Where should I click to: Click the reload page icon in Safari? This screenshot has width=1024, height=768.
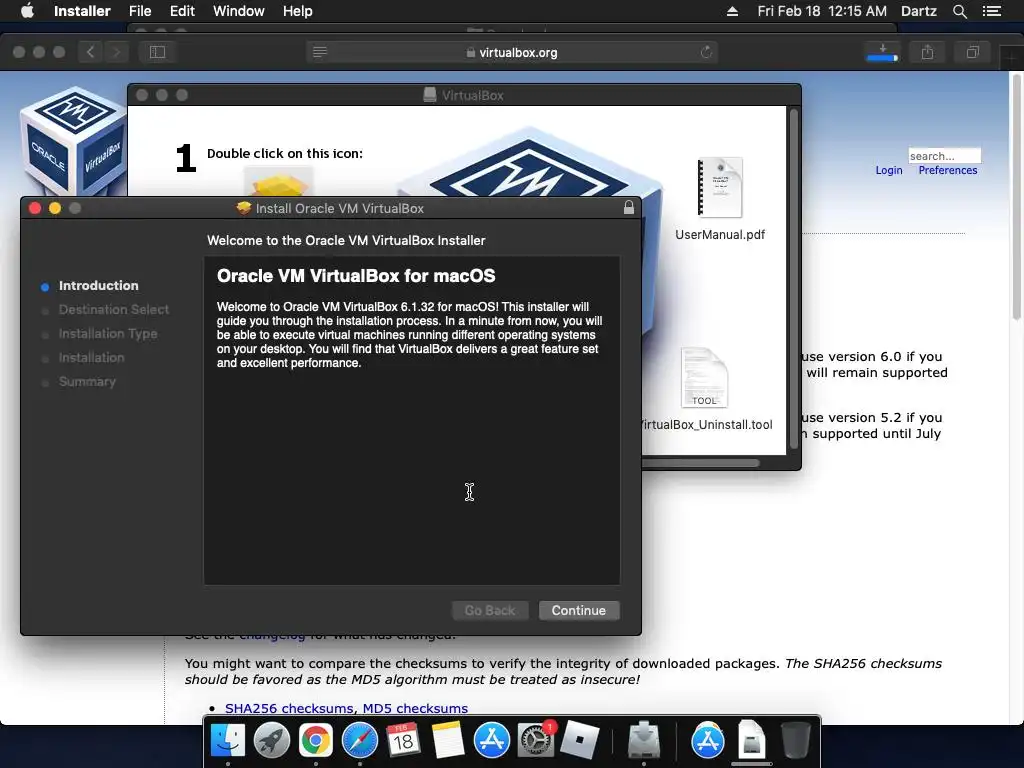706,52
